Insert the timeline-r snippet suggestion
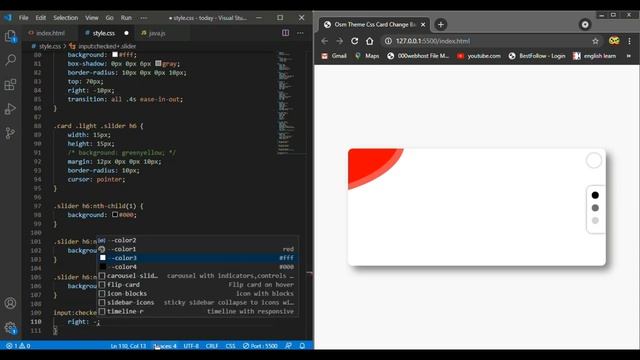The height and width of the screenshot is (360, 640). click(x=198, y=311)
